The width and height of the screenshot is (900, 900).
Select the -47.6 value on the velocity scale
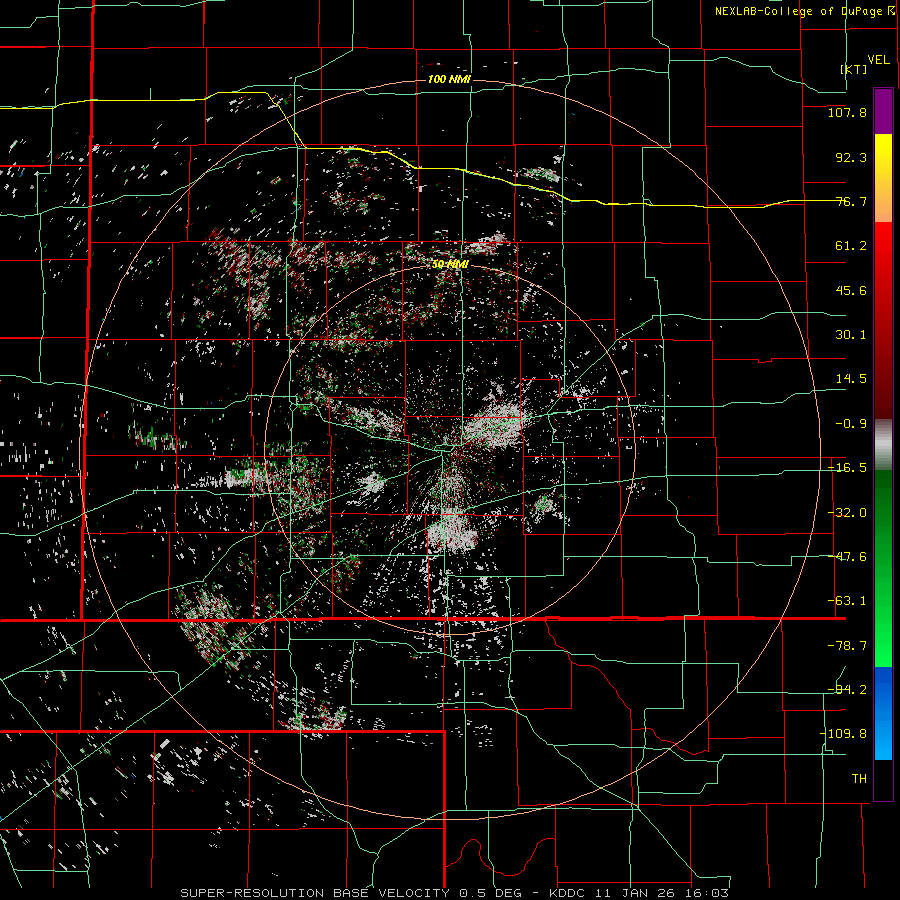[x=847, y=557]
